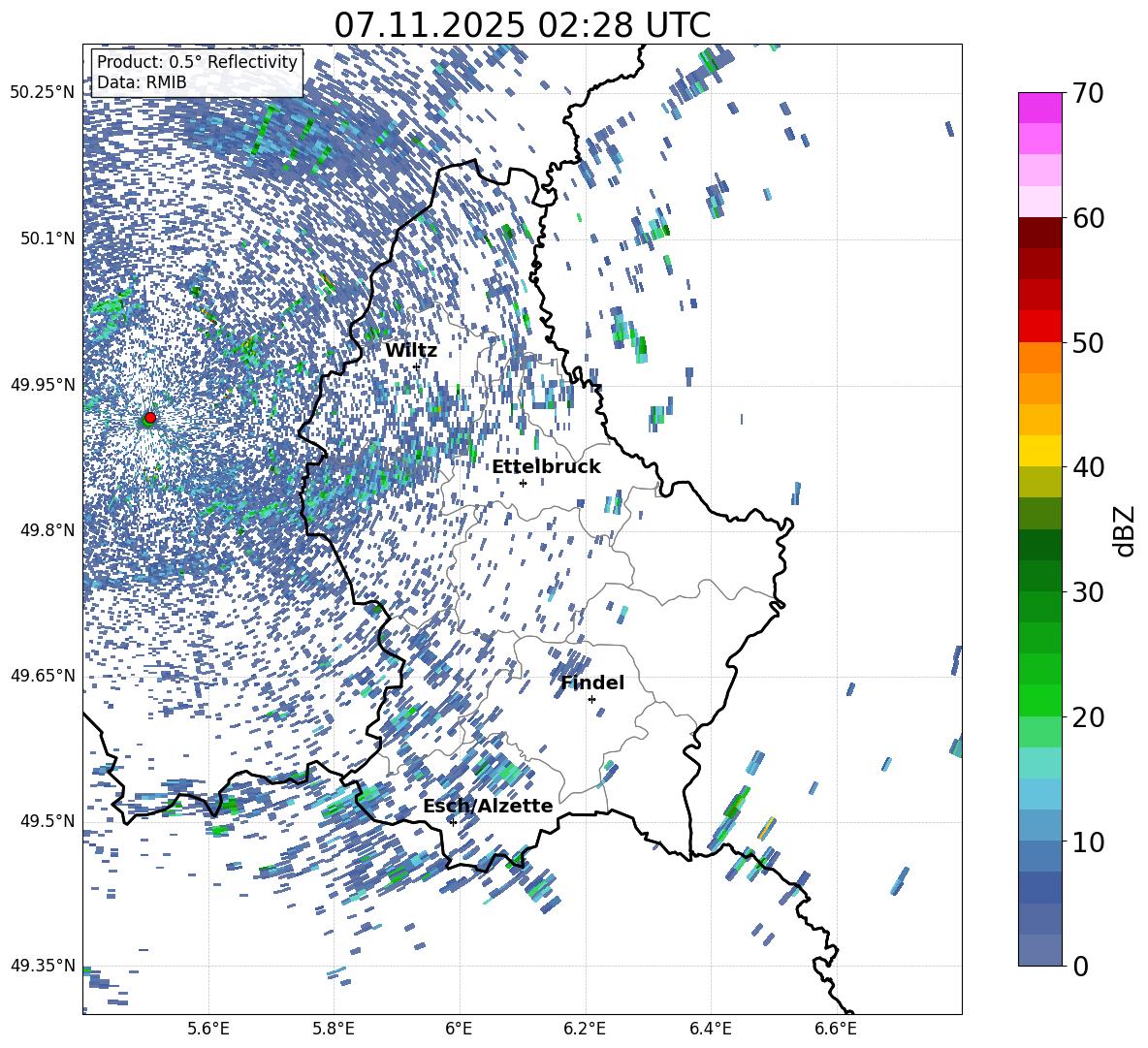Viewport: 1148px width, 1048px height.
Task: Click the cross marker below Wiltz
Action: 417,366
